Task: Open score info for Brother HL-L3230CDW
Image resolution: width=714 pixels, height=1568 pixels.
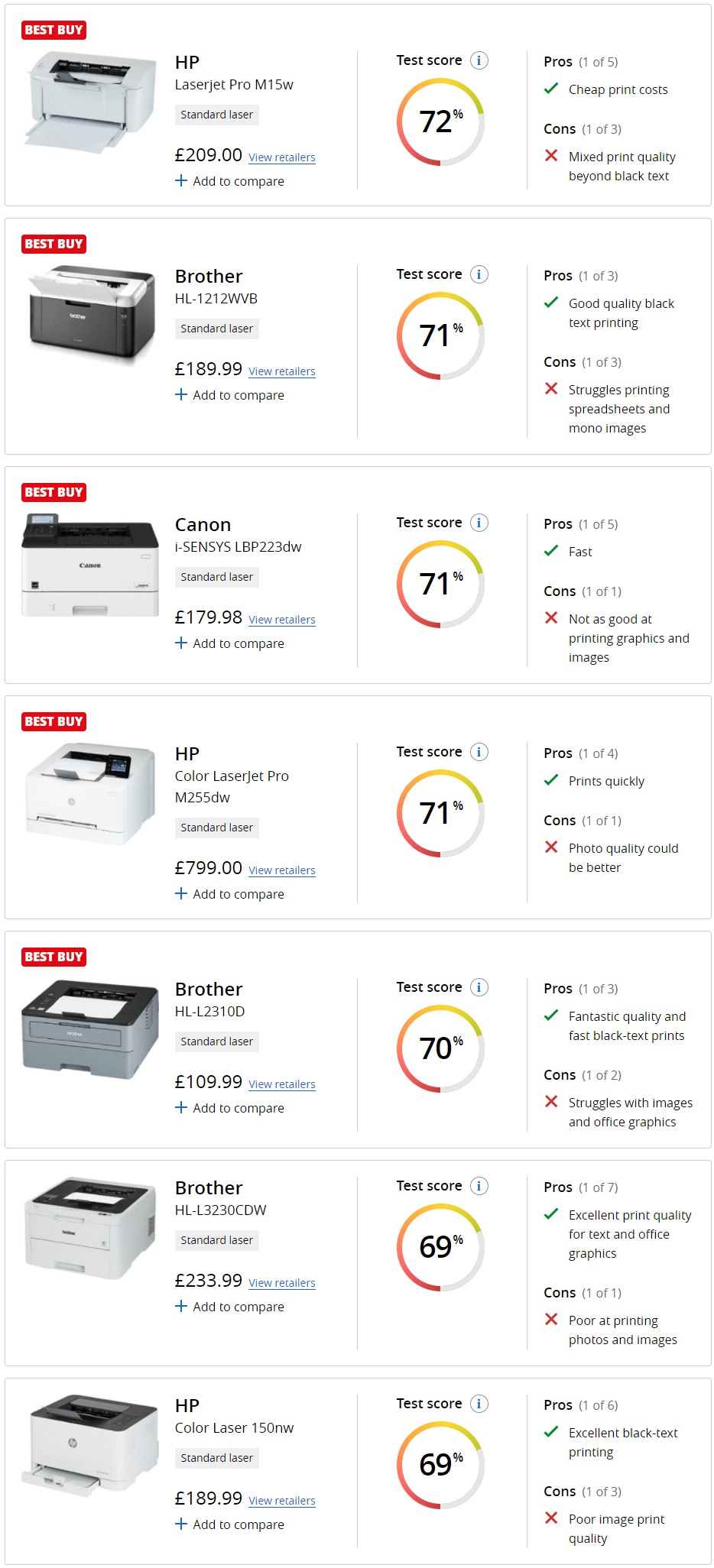Action: 479,1186
